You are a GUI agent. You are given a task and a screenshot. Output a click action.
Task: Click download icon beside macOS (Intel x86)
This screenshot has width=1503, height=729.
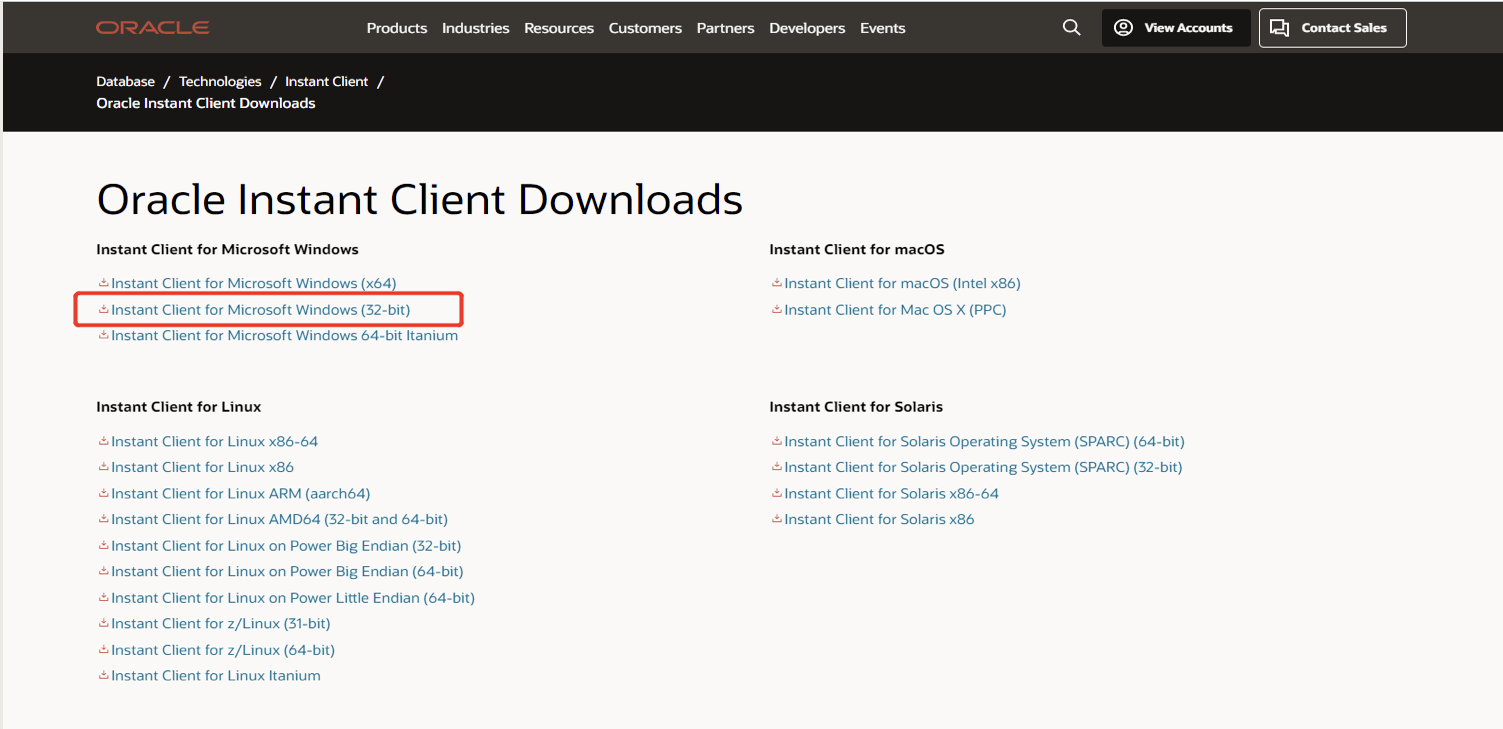coord(776,283)
